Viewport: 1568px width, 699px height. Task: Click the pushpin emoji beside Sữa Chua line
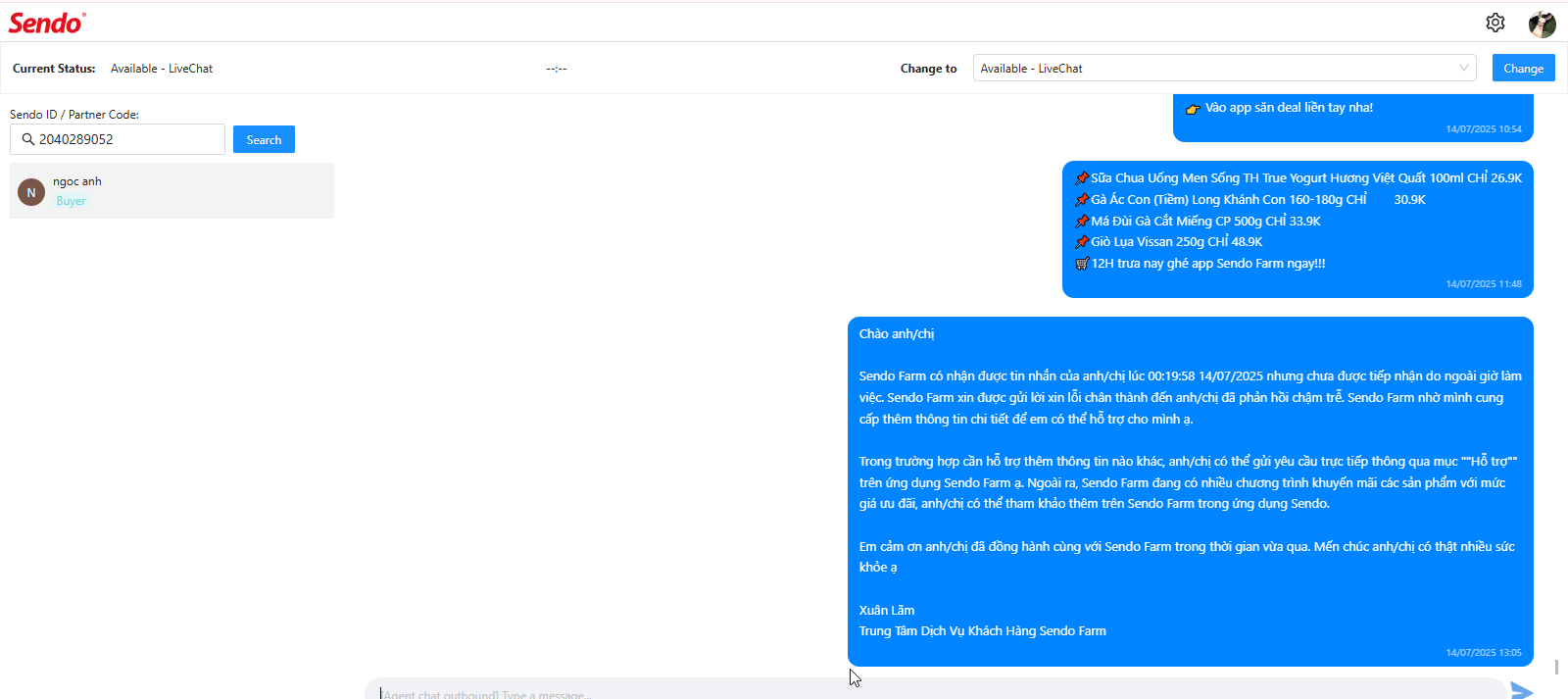click(1082, 178)
